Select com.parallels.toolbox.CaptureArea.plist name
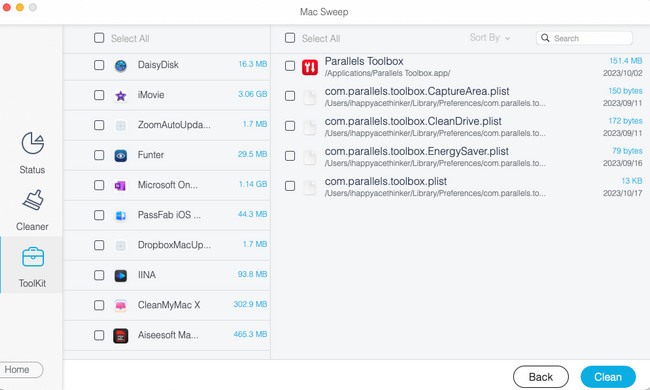Screen dimensions: 650x390 (x=417, y=91)
